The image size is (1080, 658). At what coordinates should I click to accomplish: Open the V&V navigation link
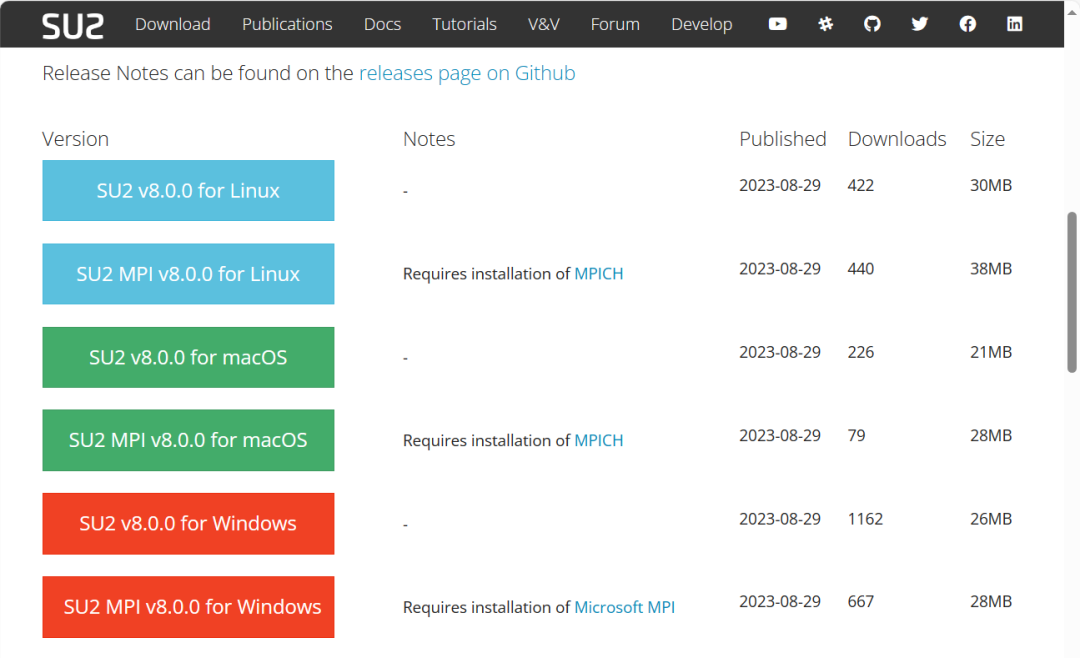pyautogui.click(x=543, y=24)
